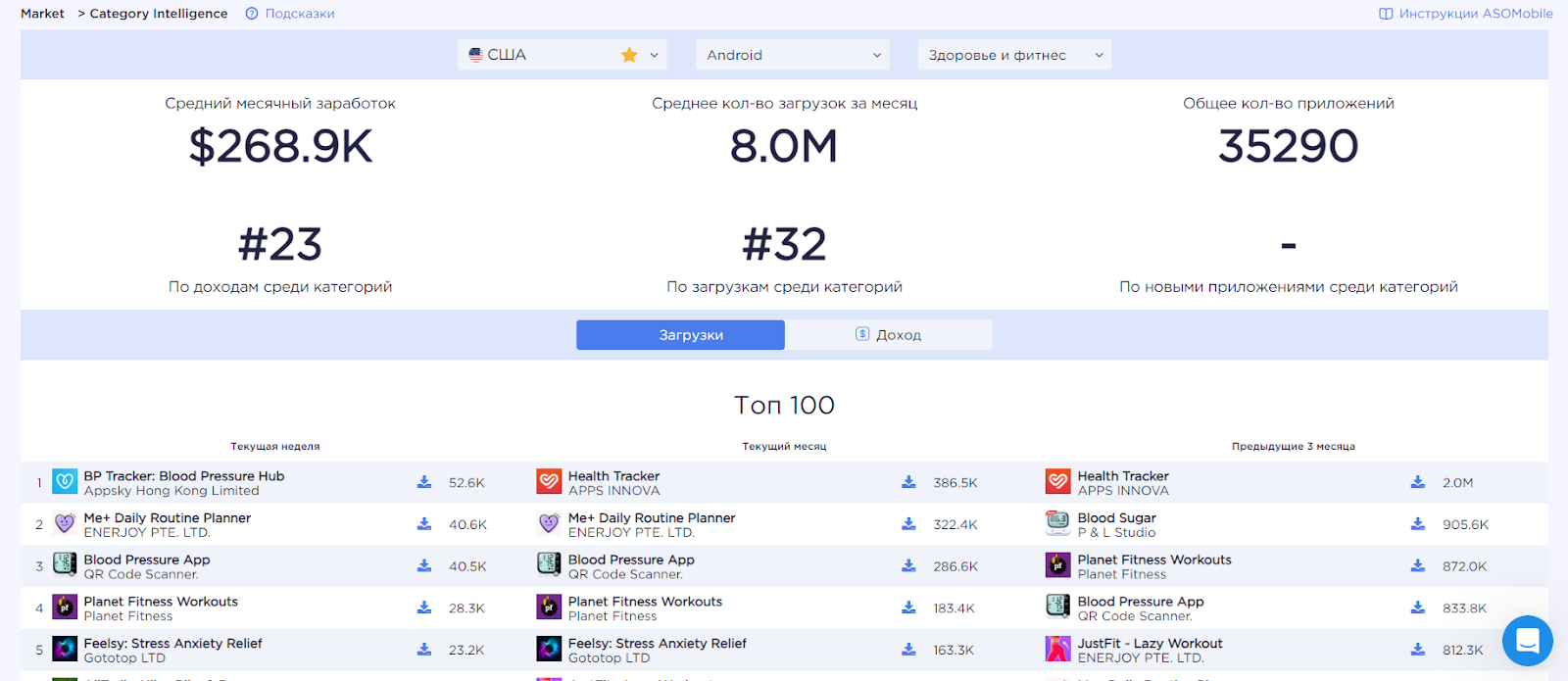The image size is (1568, 681).
Task: Click JustFit - Lazy Workout app icon
Action: 1058,649
